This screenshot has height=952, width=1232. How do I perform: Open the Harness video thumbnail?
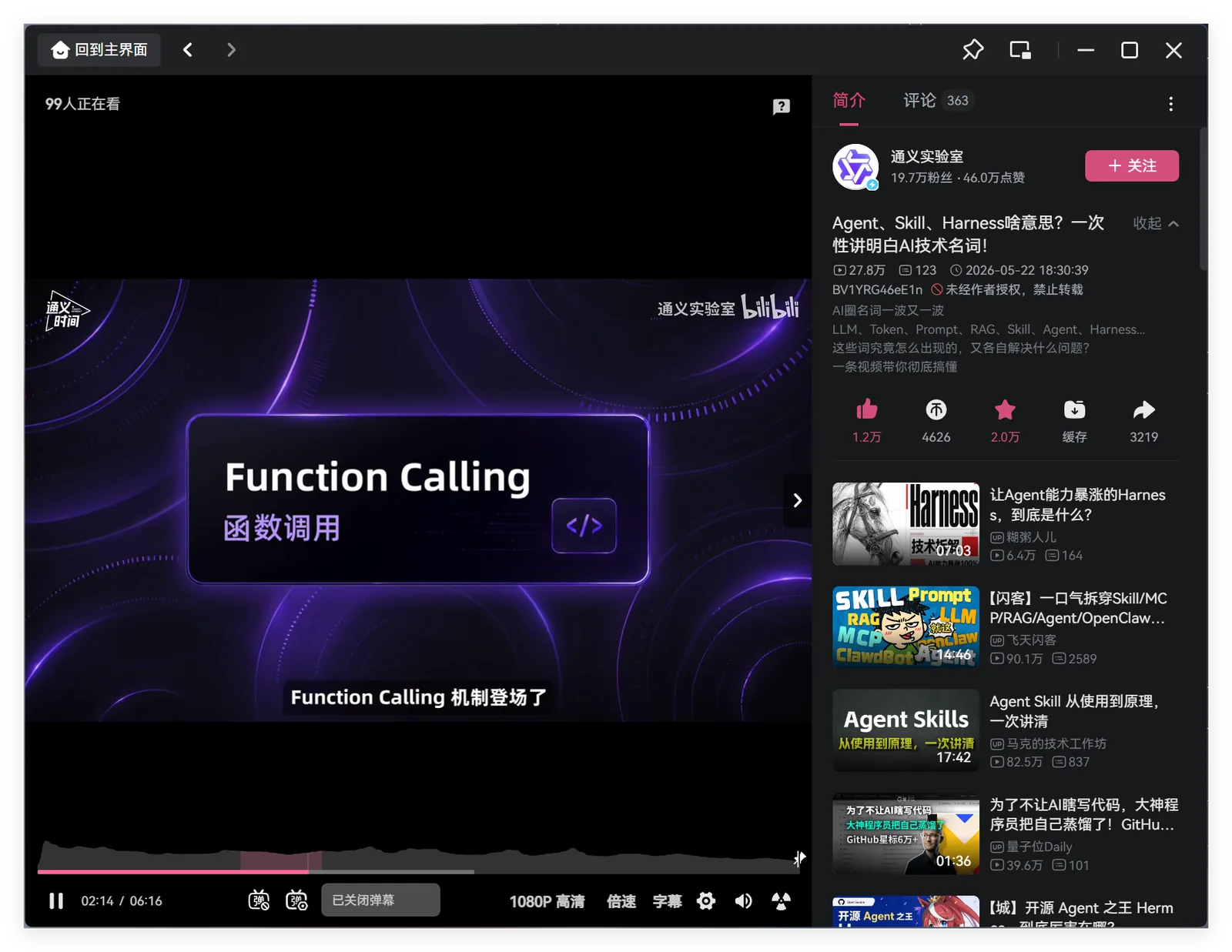tap(906, 523)
